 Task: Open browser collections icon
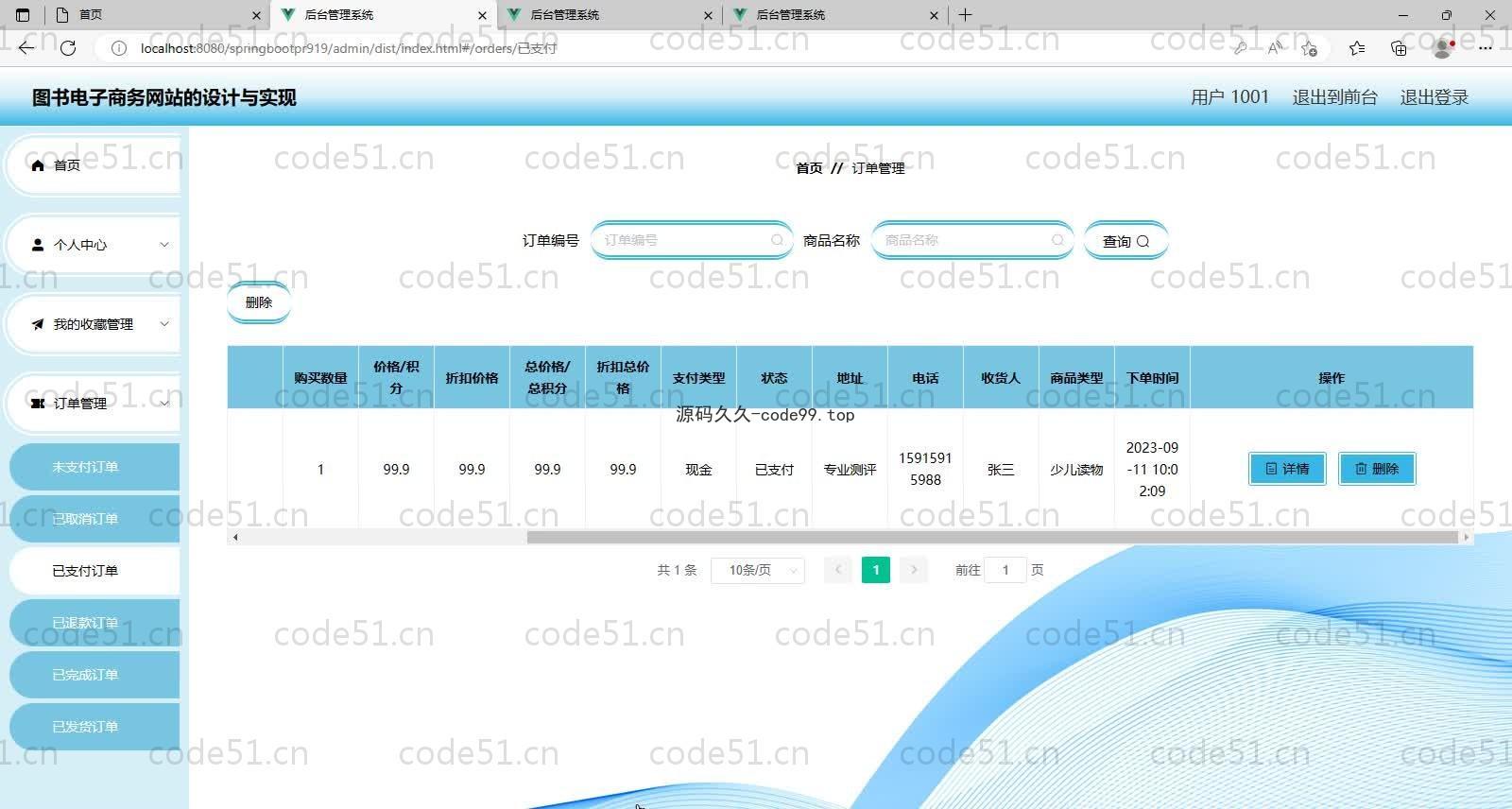1399,48
